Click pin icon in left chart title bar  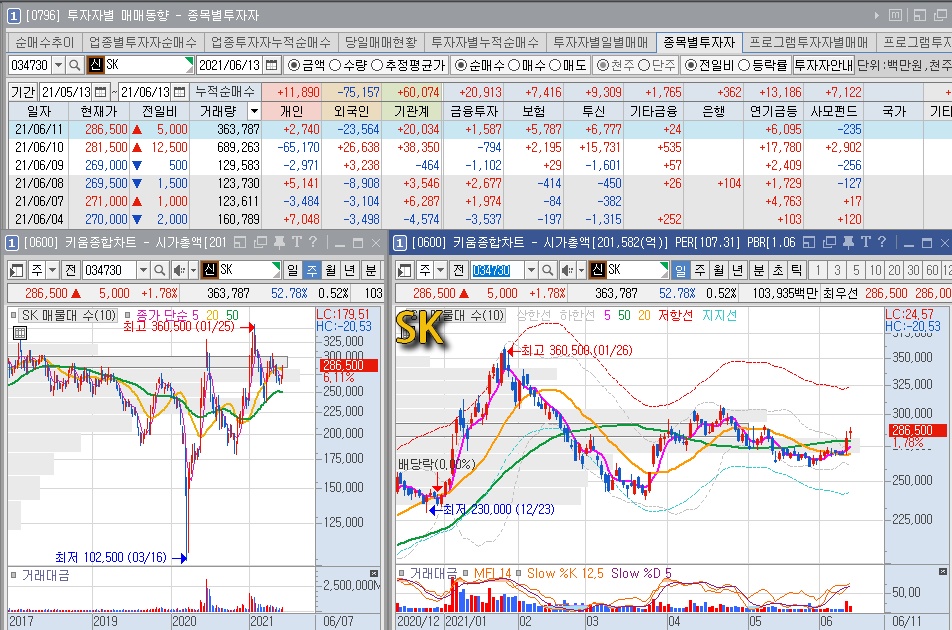(279, 243)
